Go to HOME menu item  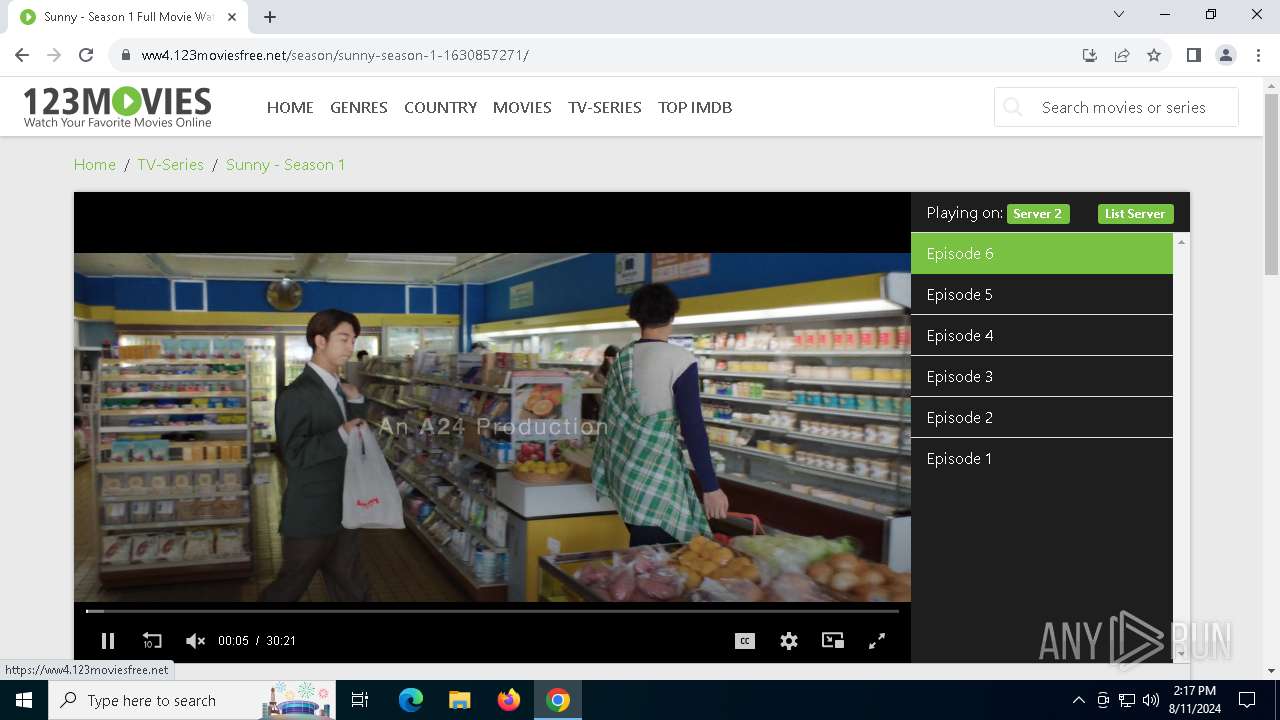pyautogui.click(x=290, y=107)
